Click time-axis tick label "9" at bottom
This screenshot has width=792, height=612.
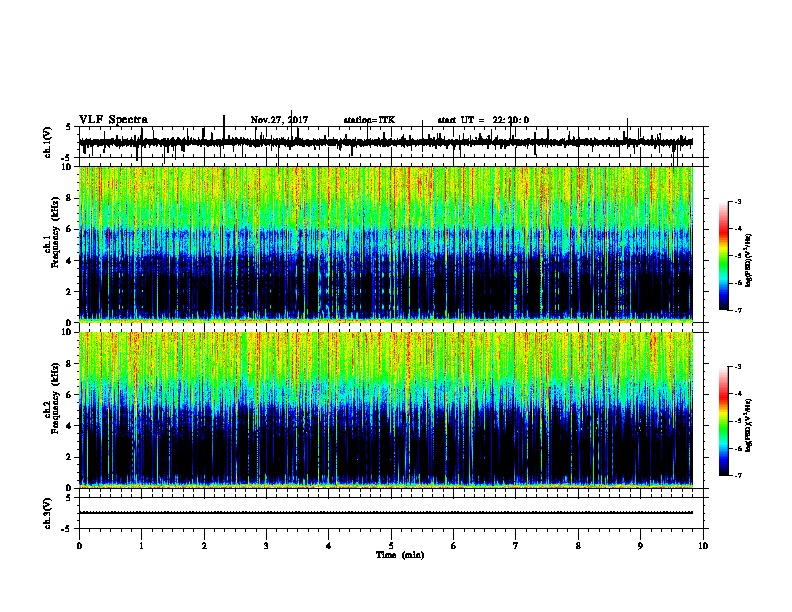pyautogui.click(x=640, y=546)
